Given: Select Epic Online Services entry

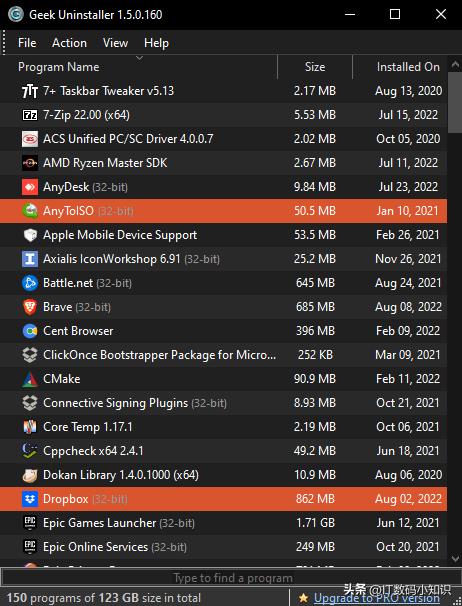Looking at the screenshot, I should point(223,547).
